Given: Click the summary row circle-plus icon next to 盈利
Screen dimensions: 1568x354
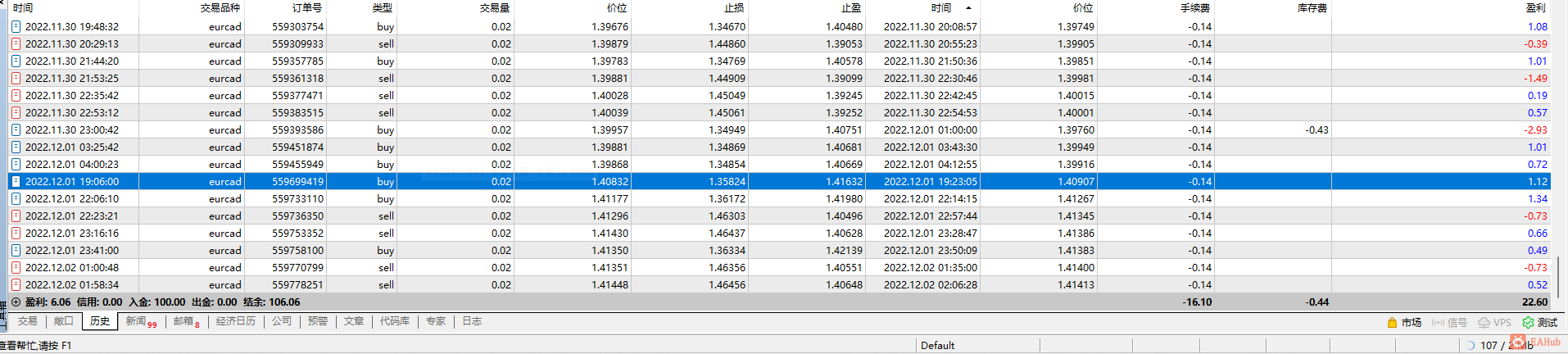Looking at the screenshot, I should 16,302.
